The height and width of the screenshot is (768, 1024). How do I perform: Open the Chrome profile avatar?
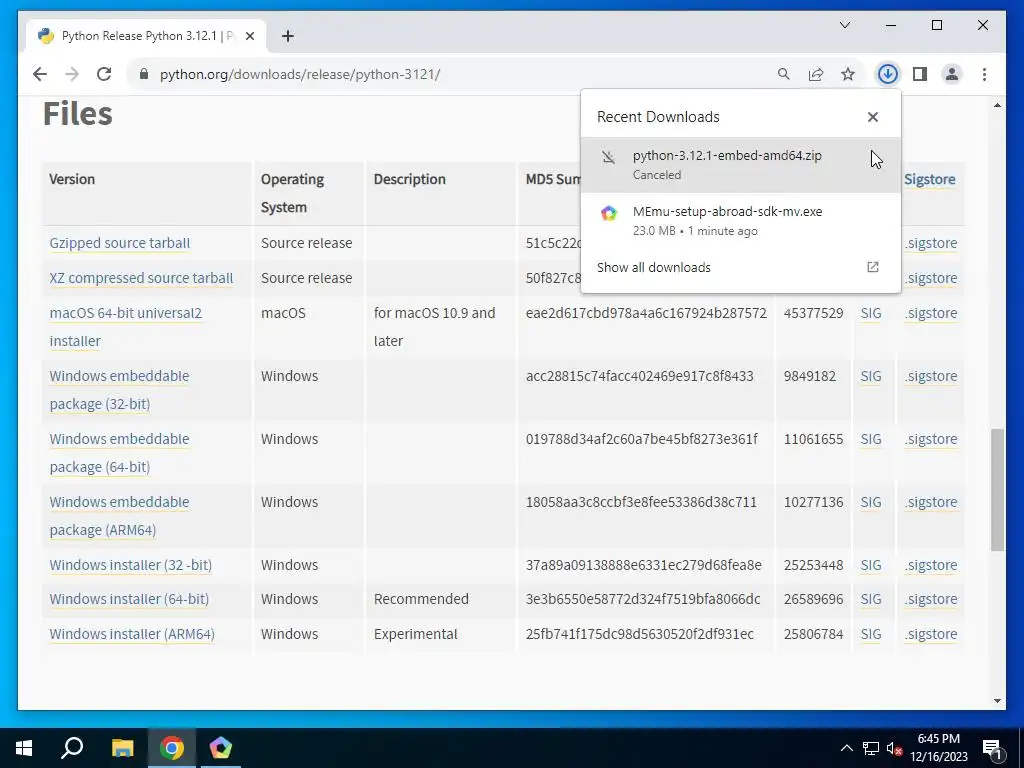[952, 74]
